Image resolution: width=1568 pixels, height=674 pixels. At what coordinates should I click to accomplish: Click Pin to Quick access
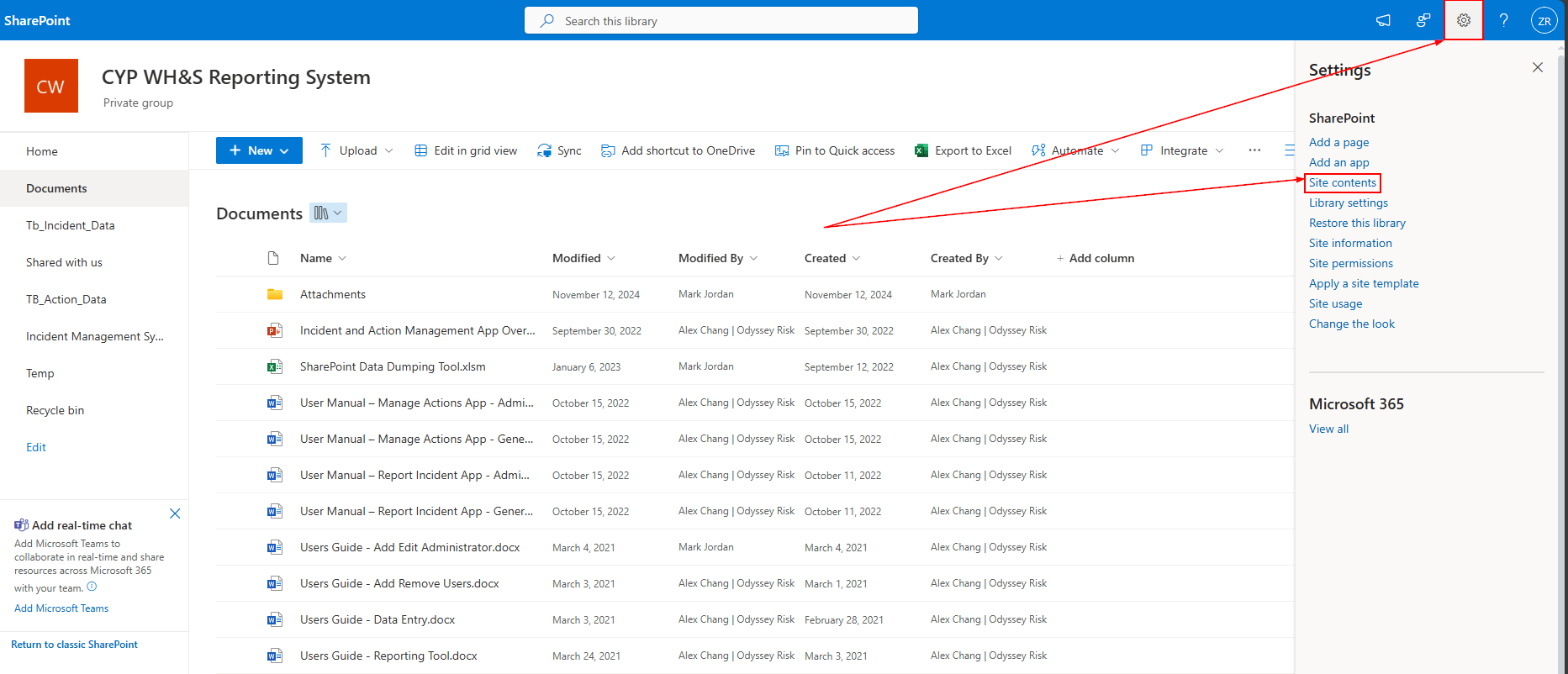(x=835, y=150)
